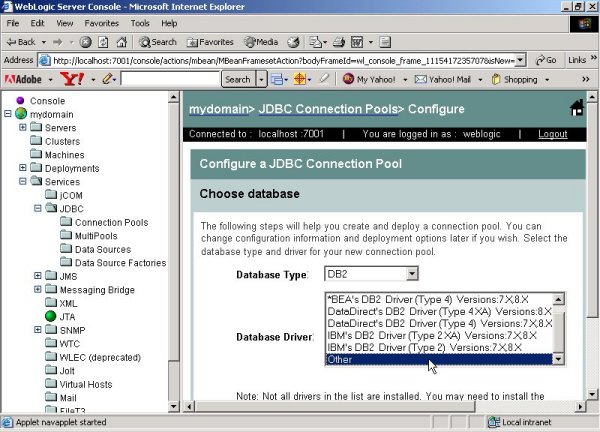Click the Yahoo toolbar Search button
The image size is (600, 432).
pyautogui.click(x=238, y=80)
